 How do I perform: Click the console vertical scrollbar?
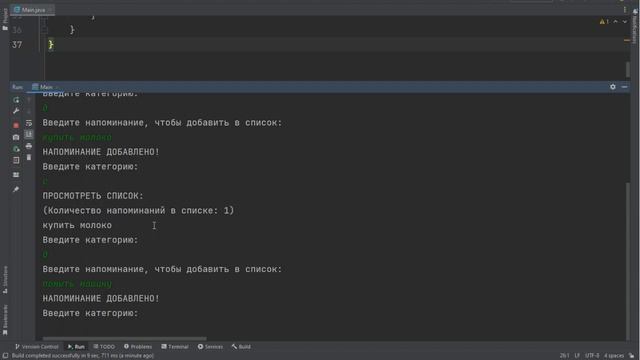tap(627, 260)
